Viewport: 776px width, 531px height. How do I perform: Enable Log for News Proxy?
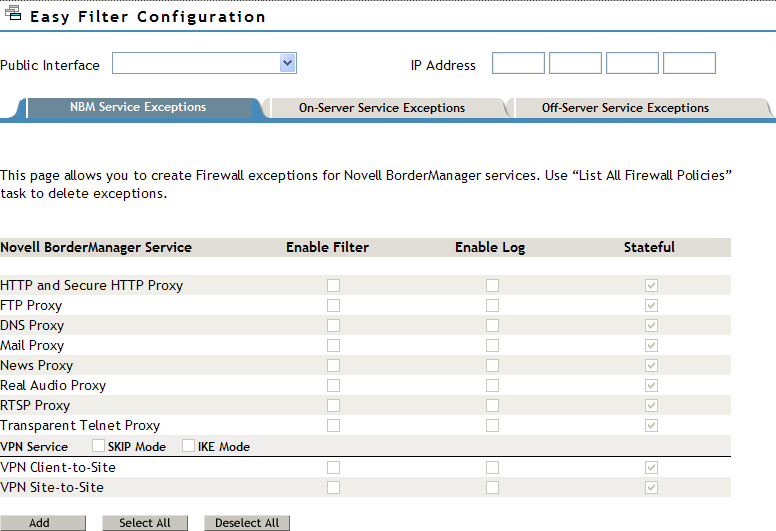click(x=492, y=365)
